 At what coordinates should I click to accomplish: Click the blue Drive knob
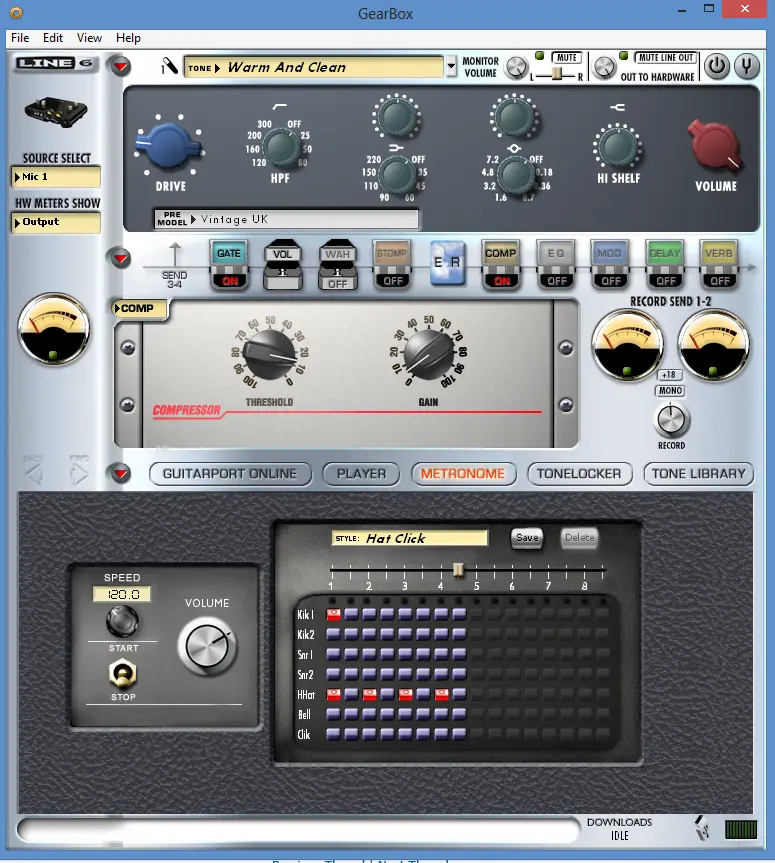pos(168,145)
